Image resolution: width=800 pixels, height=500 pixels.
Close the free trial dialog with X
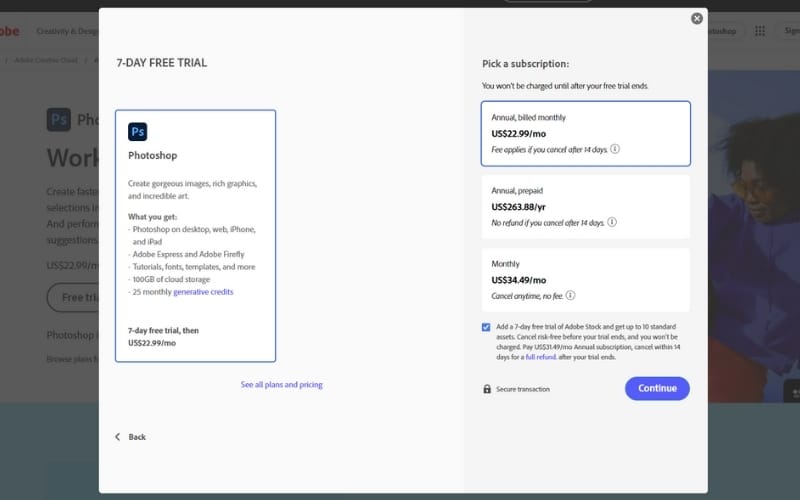[697, 18]
